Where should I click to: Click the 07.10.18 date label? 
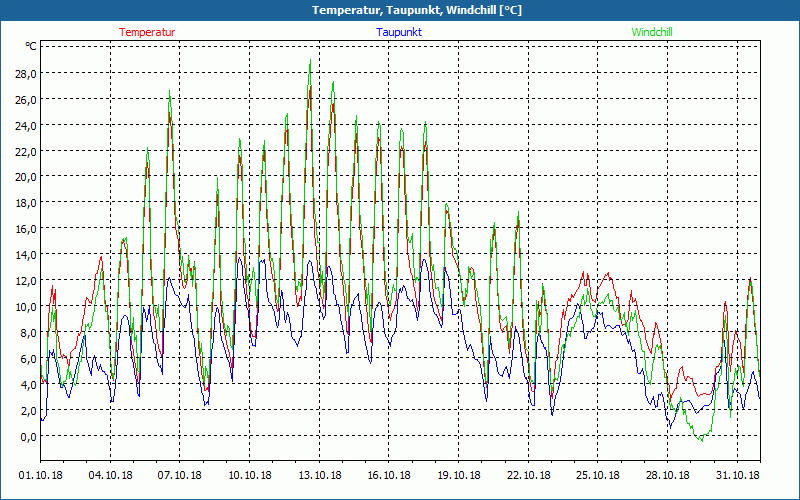180,475
